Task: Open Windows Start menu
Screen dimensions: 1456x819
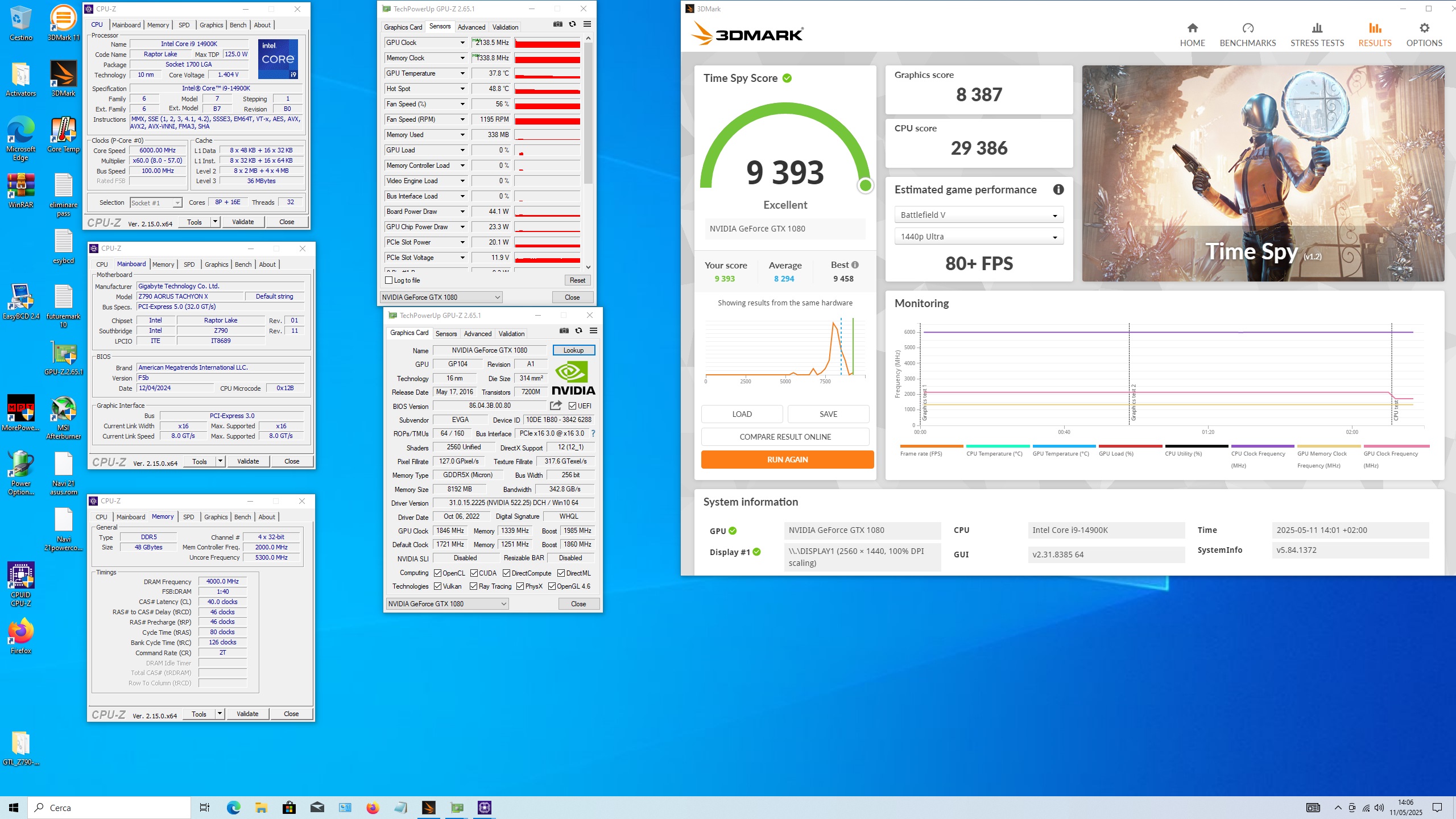Action: (14, 808)
